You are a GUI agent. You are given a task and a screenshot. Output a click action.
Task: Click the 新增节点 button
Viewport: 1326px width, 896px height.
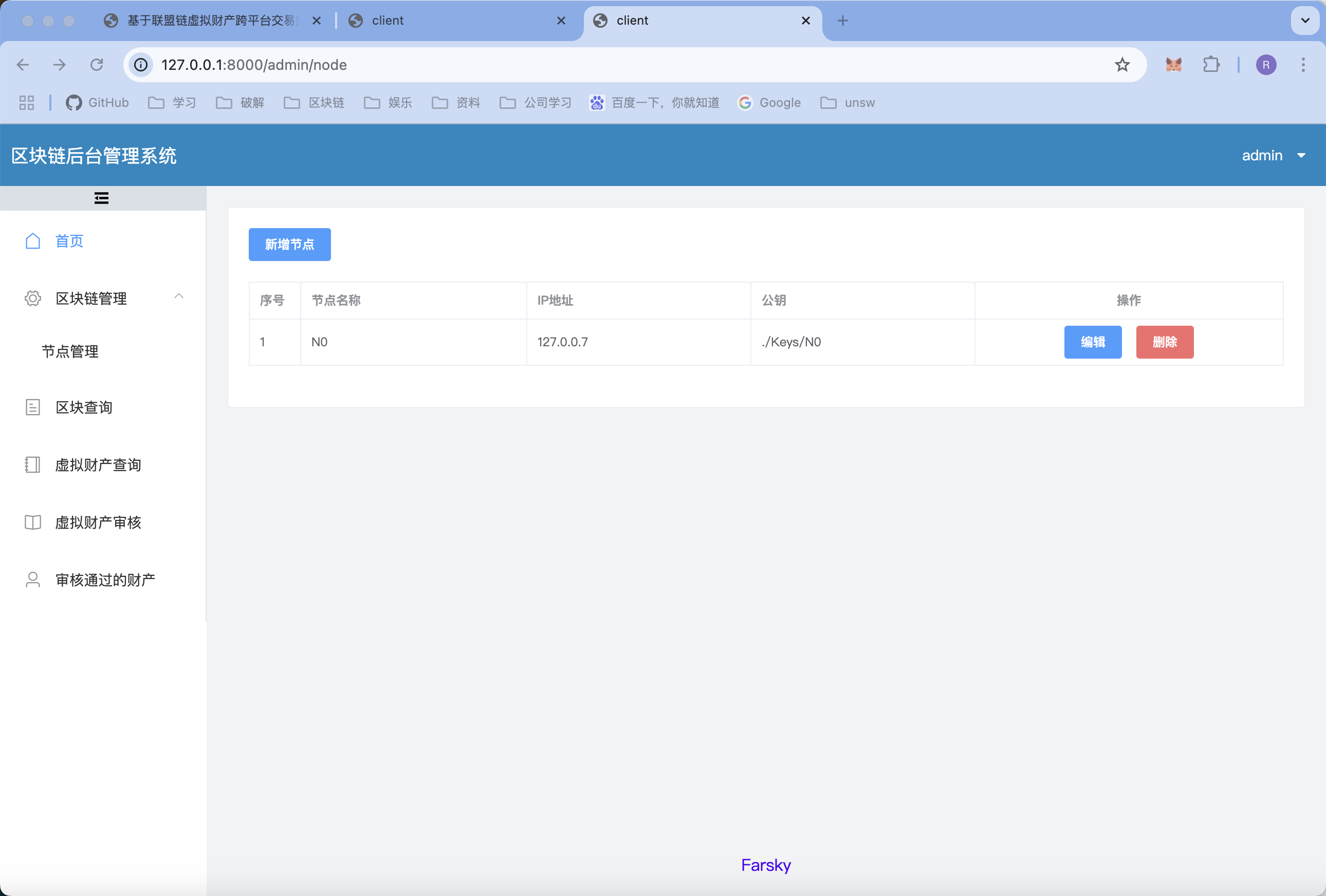[289, 245]
